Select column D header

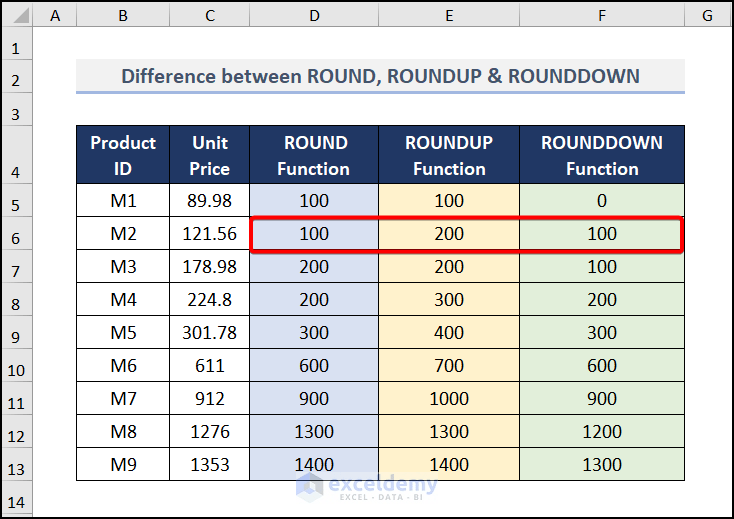coord(314,15)
